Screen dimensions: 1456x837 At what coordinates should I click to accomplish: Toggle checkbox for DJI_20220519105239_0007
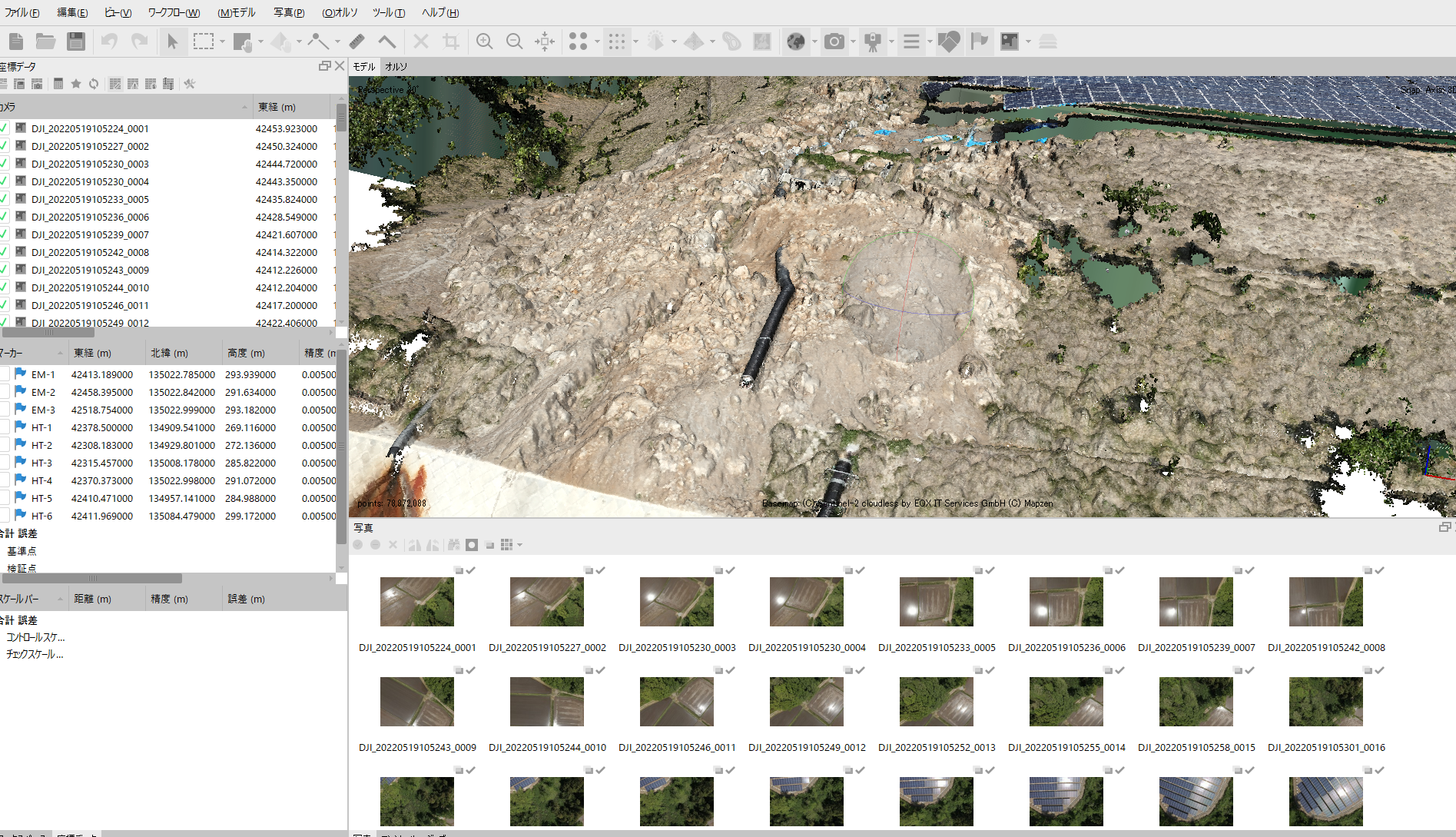(x=5, y=234)
